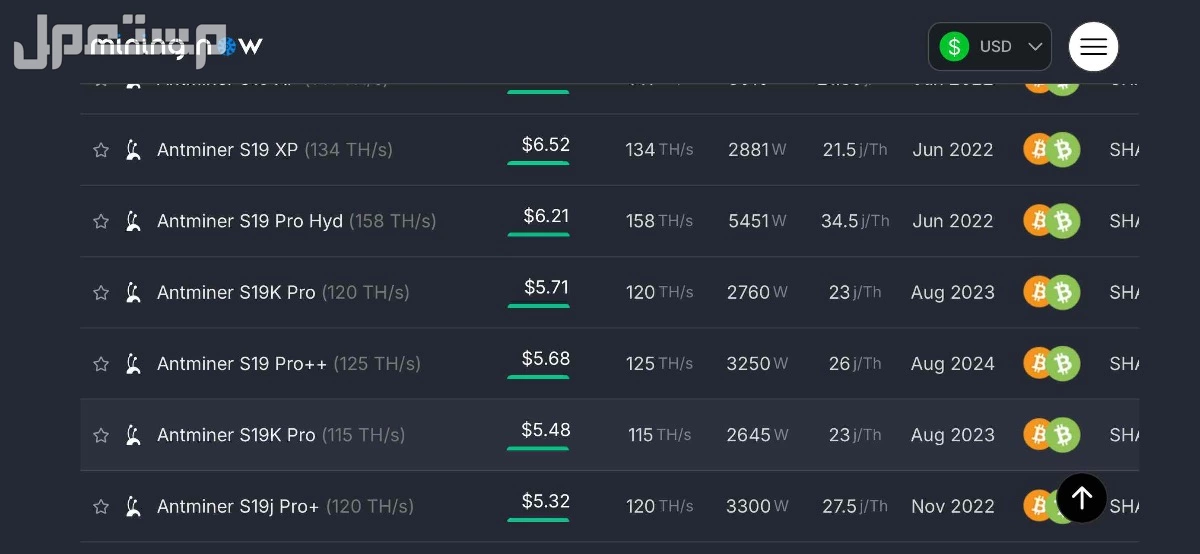This screenshot has width=1200, height=554.
Task: Click the Bitcoin coin icon in S19 Pro Hyd row
Action: tap(1039, 221)
